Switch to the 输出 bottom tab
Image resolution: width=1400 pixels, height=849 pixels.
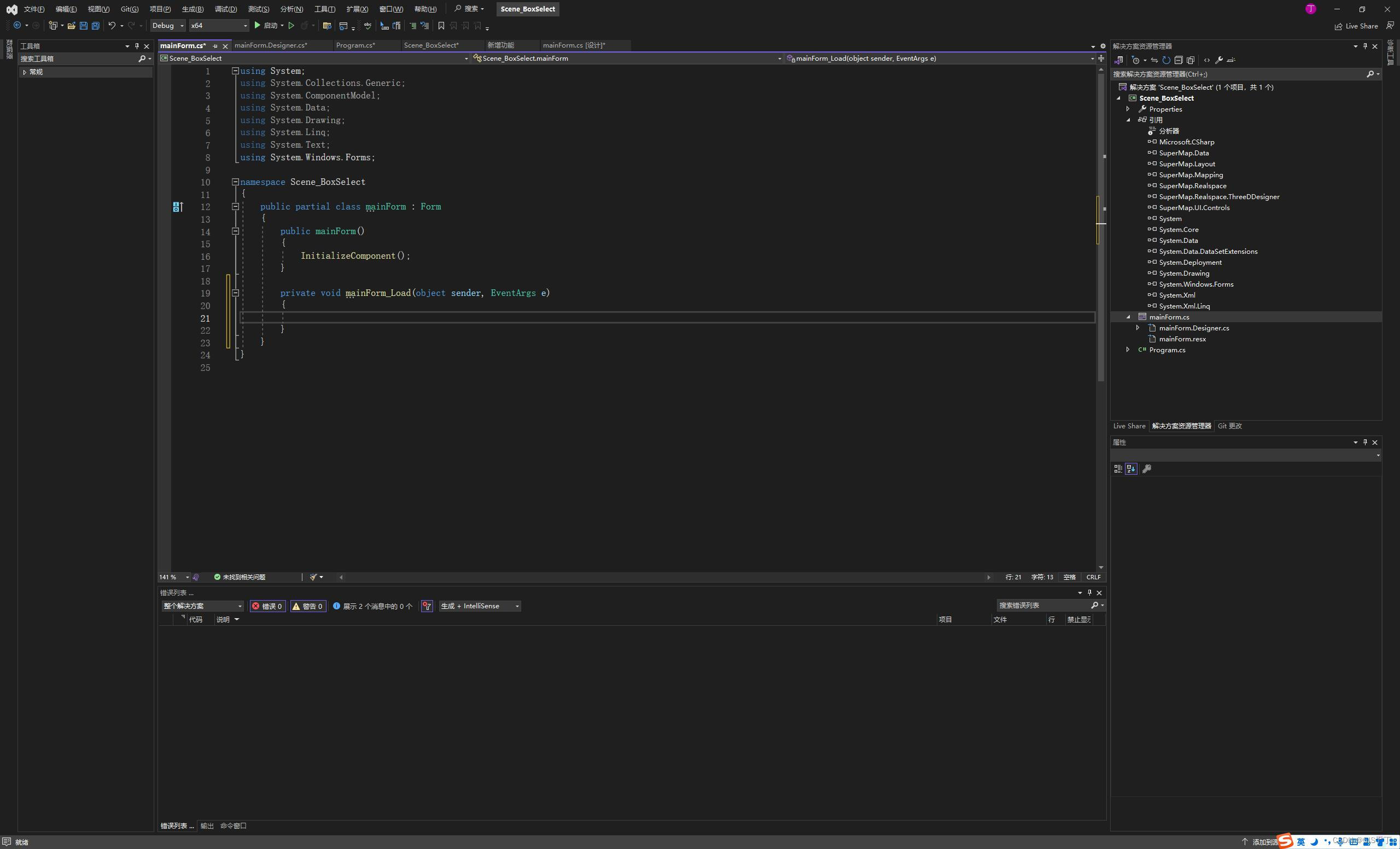click(207, 826)
